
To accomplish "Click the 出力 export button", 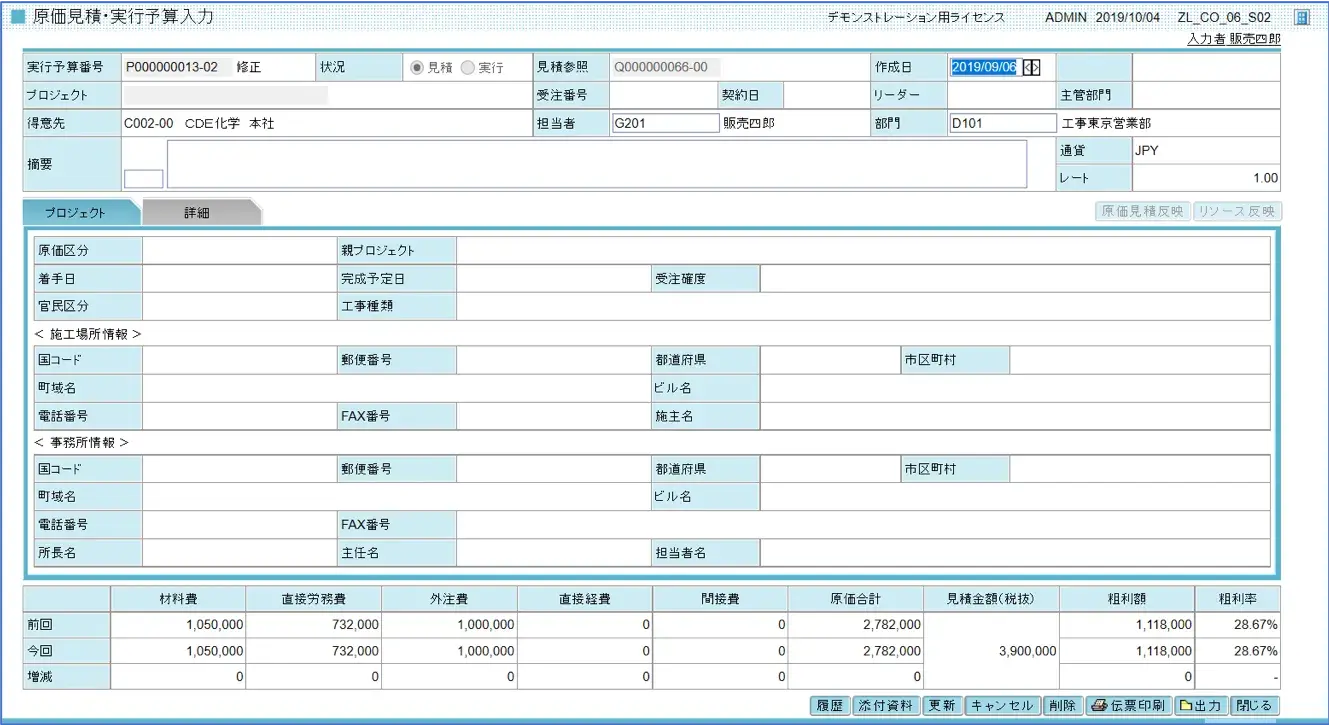I will (x=1200, y=705).
